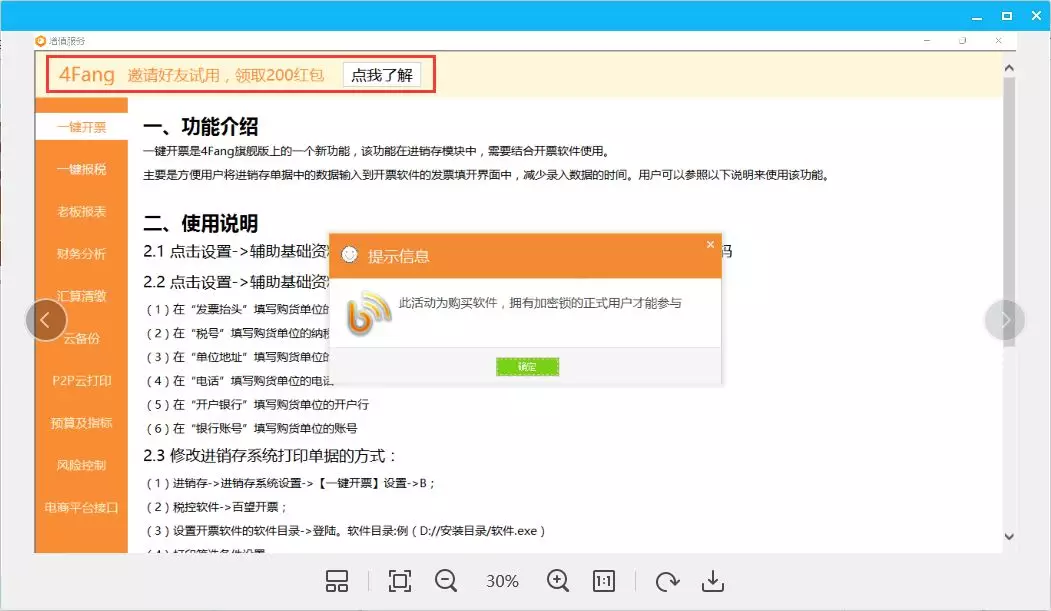Confirm the dialog with the green 确定 button
Image resolution: width=1051 pixels, height=611 pixels.
click(x=528, y=366)
